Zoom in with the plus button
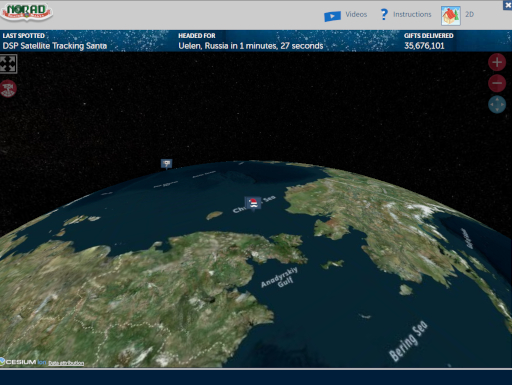Image resolution: width=512 pixels, height=385 pixels. [497, 62]
